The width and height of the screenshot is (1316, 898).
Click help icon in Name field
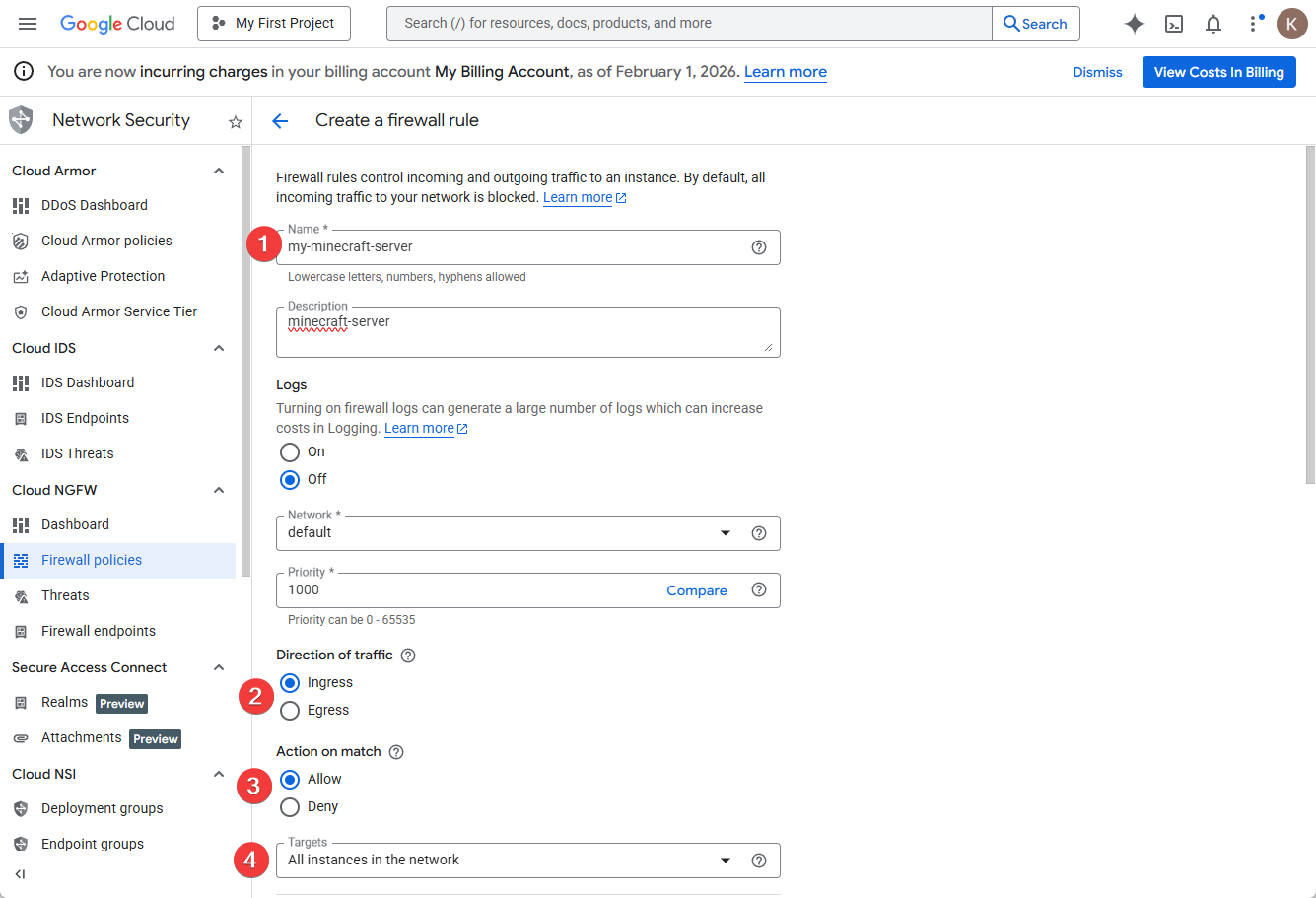click(759, 247)
